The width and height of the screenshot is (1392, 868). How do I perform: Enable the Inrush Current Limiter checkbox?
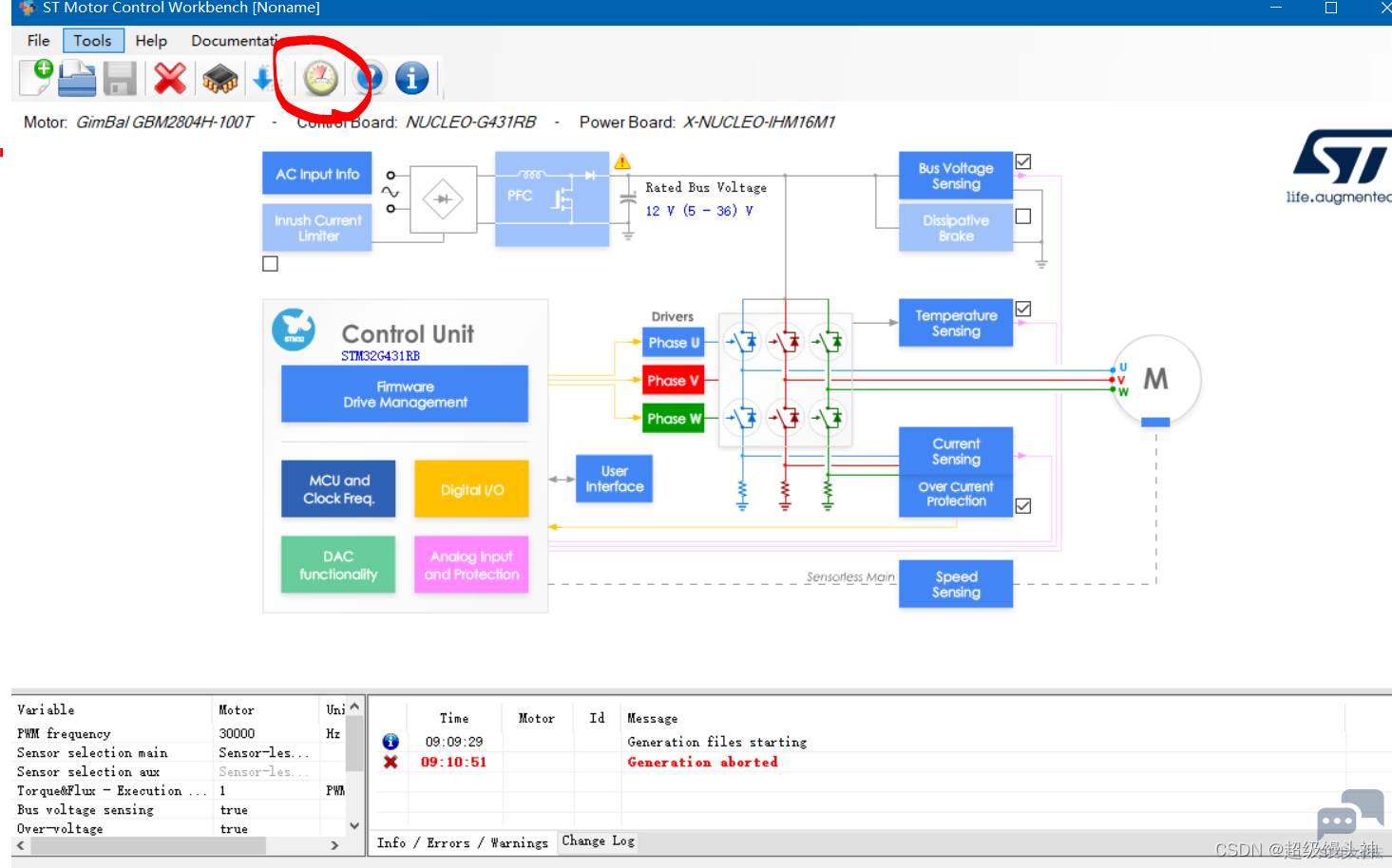tap(271, 264)
